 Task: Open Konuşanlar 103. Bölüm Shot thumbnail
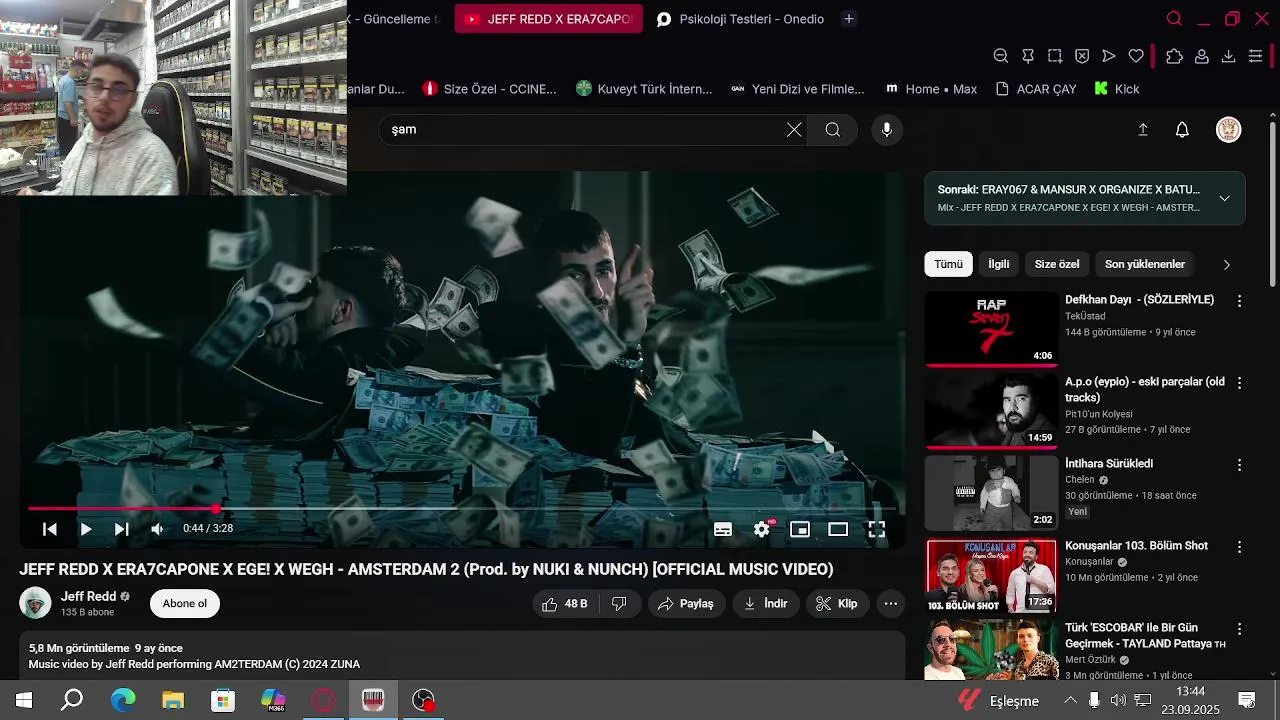click(991, 576)
